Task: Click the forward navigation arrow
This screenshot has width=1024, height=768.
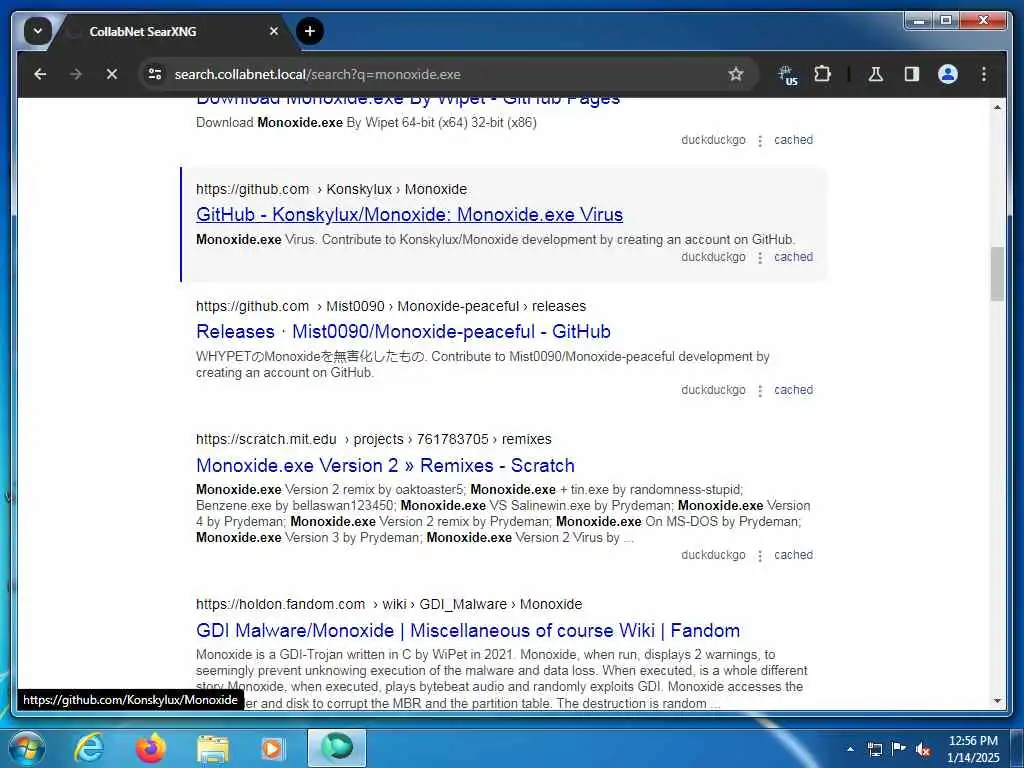Action: (76, 74)
